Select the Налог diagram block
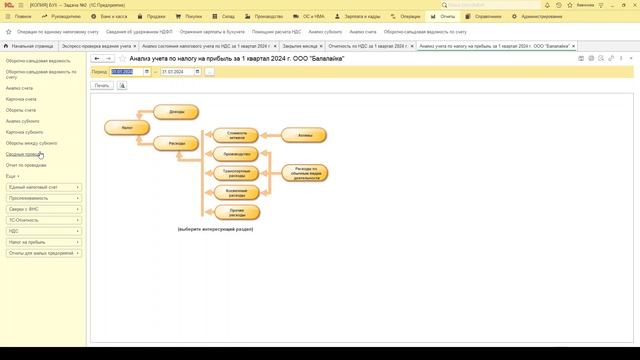640x360 pixels. pyautogui.click(x=127, y=128)
